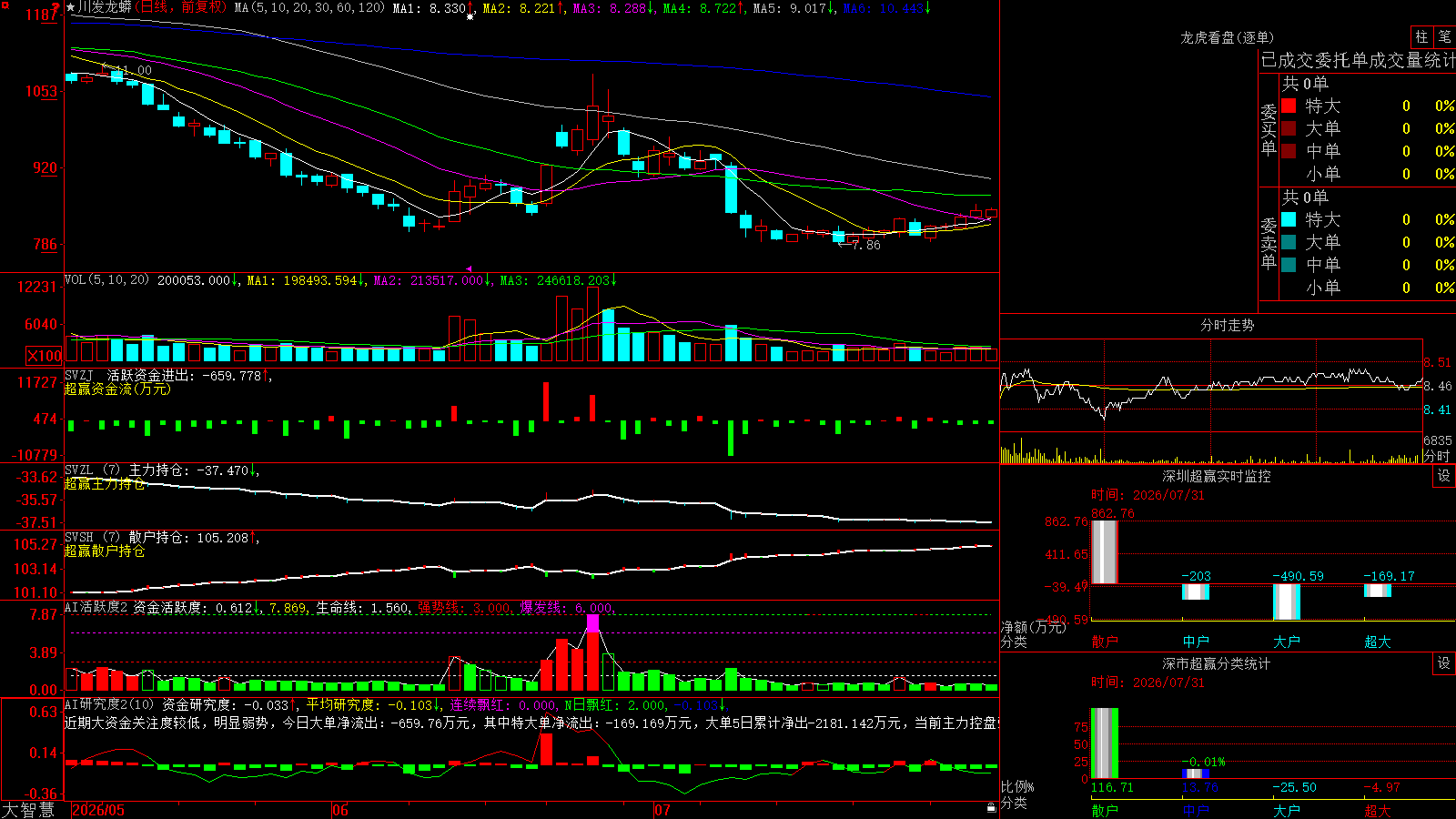Click the 7.86 low price annotation

865,245
